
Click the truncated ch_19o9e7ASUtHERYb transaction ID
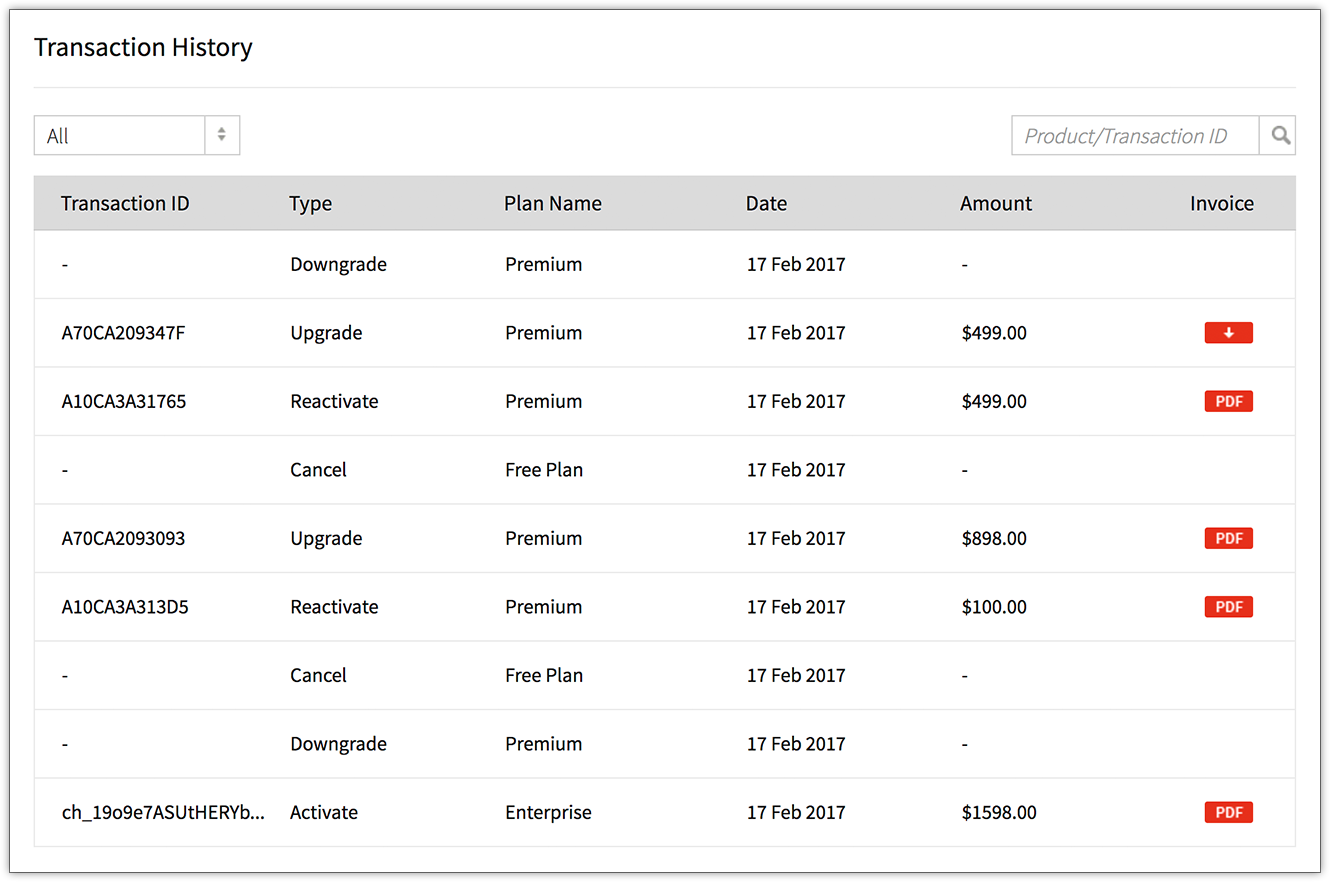(x=164, y=812)
